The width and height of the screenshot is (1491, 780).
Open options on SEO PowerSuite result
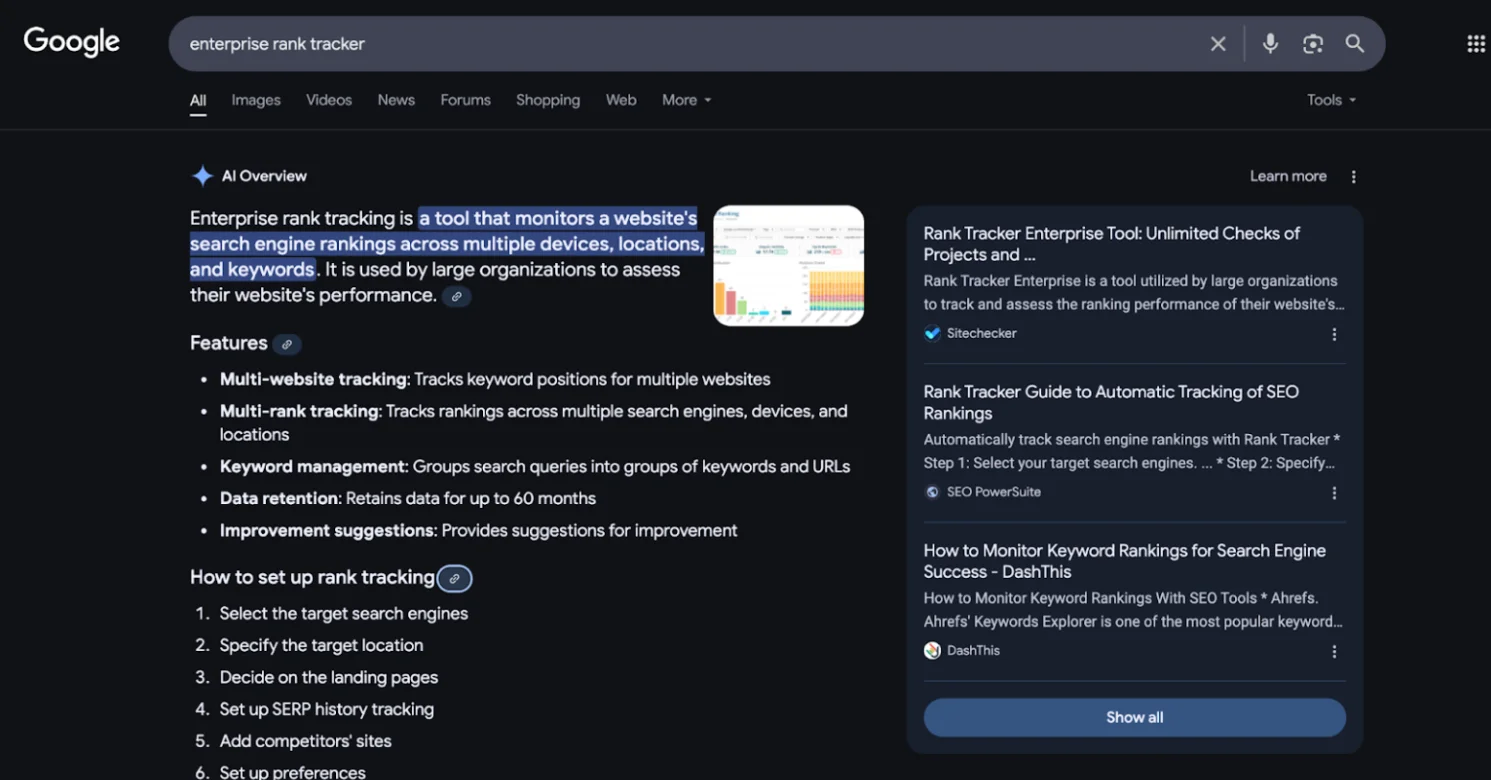click(1334, 492)
